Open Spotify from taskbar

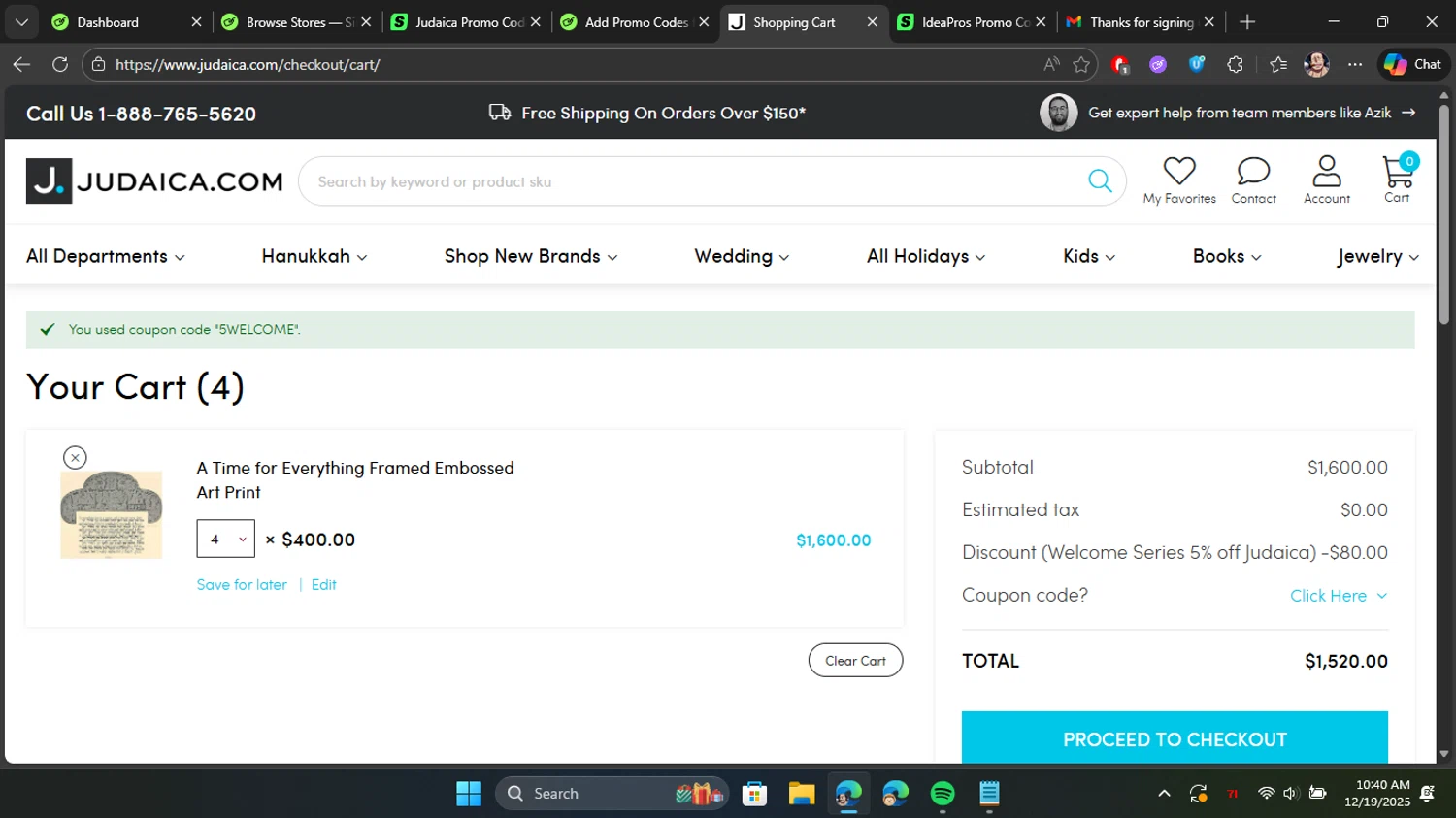pyautogui.click(x=943, y=794)
